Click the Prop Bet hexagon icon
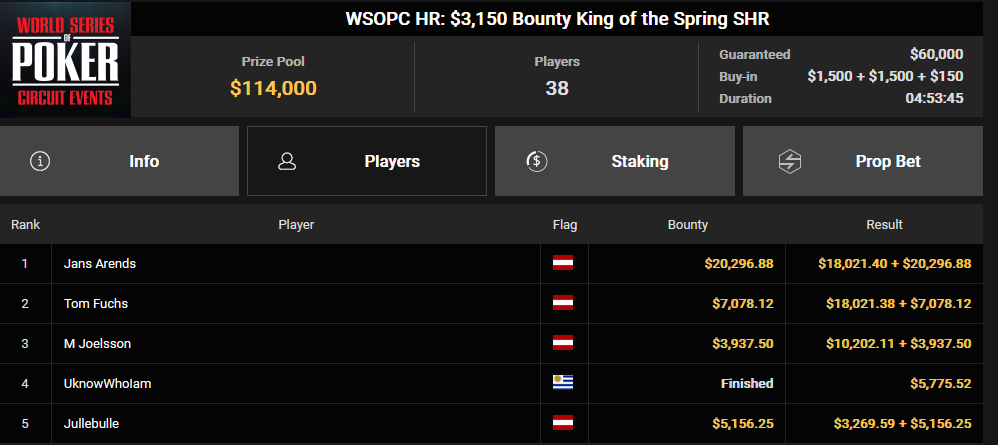Image resolution: width=998 pixels, height=445 pixels. (x=790, y=162)
